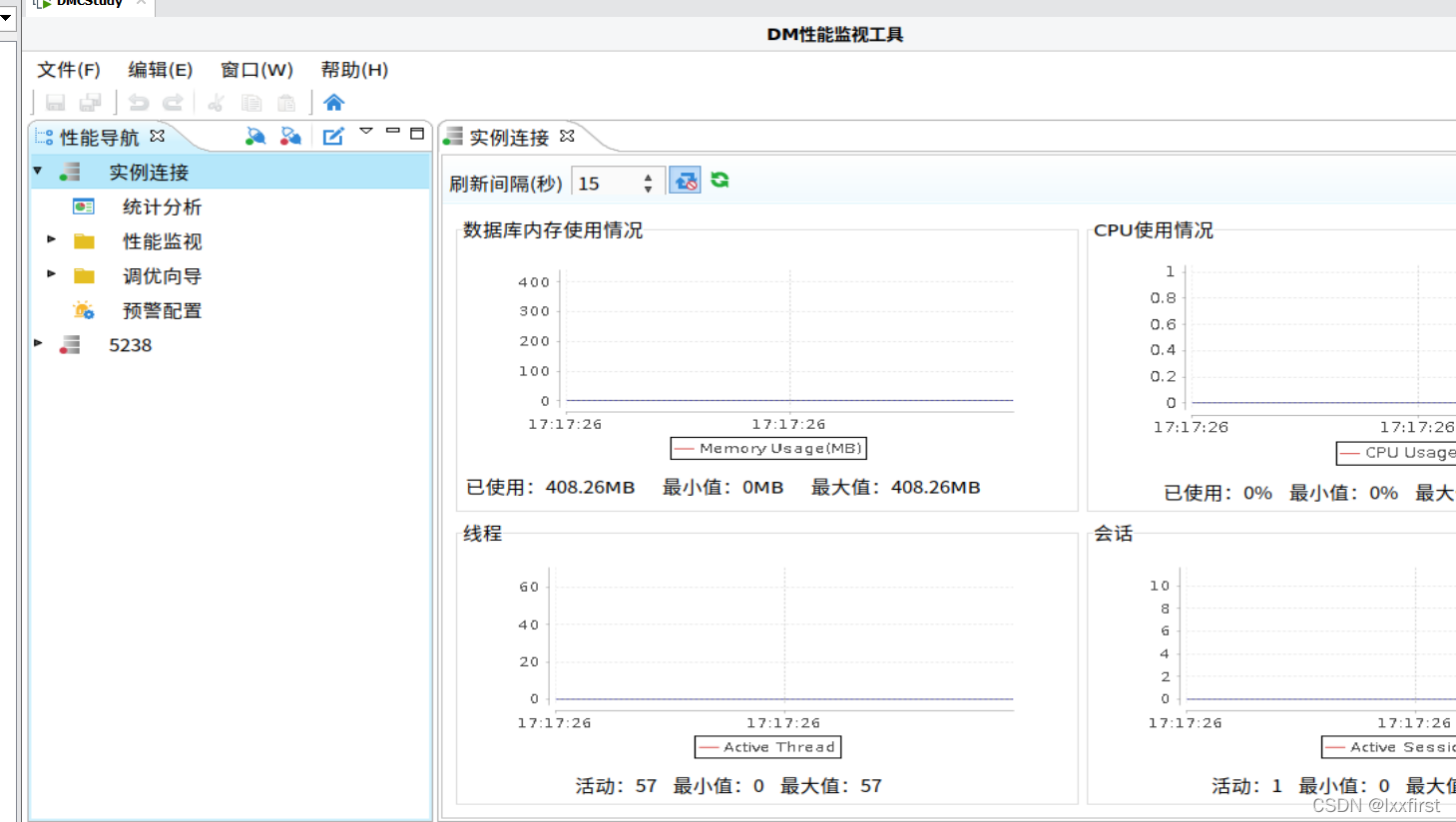Select 预警配置 in the tree
Image resolution: width=1456 pixels, height=822 pixels.
(162, 310)
